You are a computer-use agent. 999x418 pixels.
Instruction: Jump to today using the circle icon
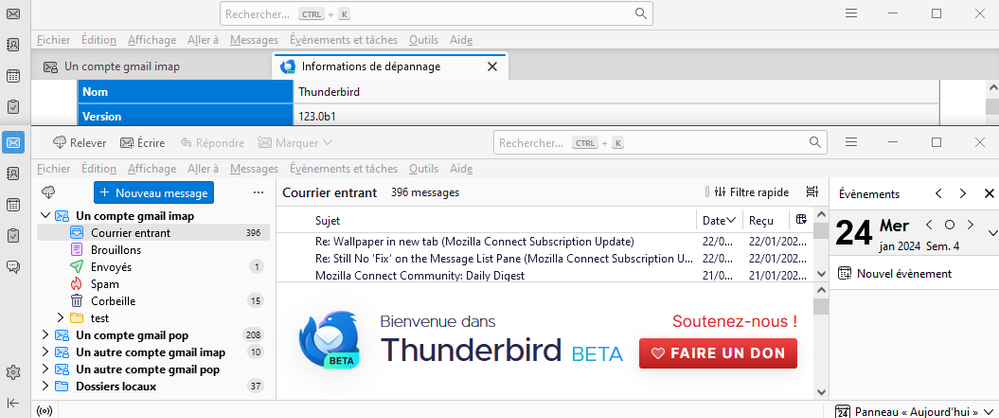(949, 224)
